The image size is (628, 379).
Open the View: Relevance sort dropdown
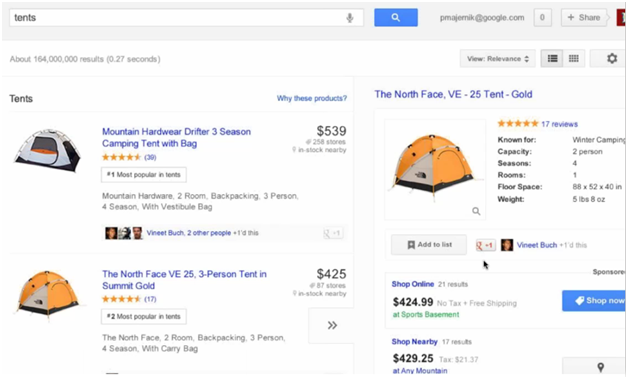pos(497,59)
